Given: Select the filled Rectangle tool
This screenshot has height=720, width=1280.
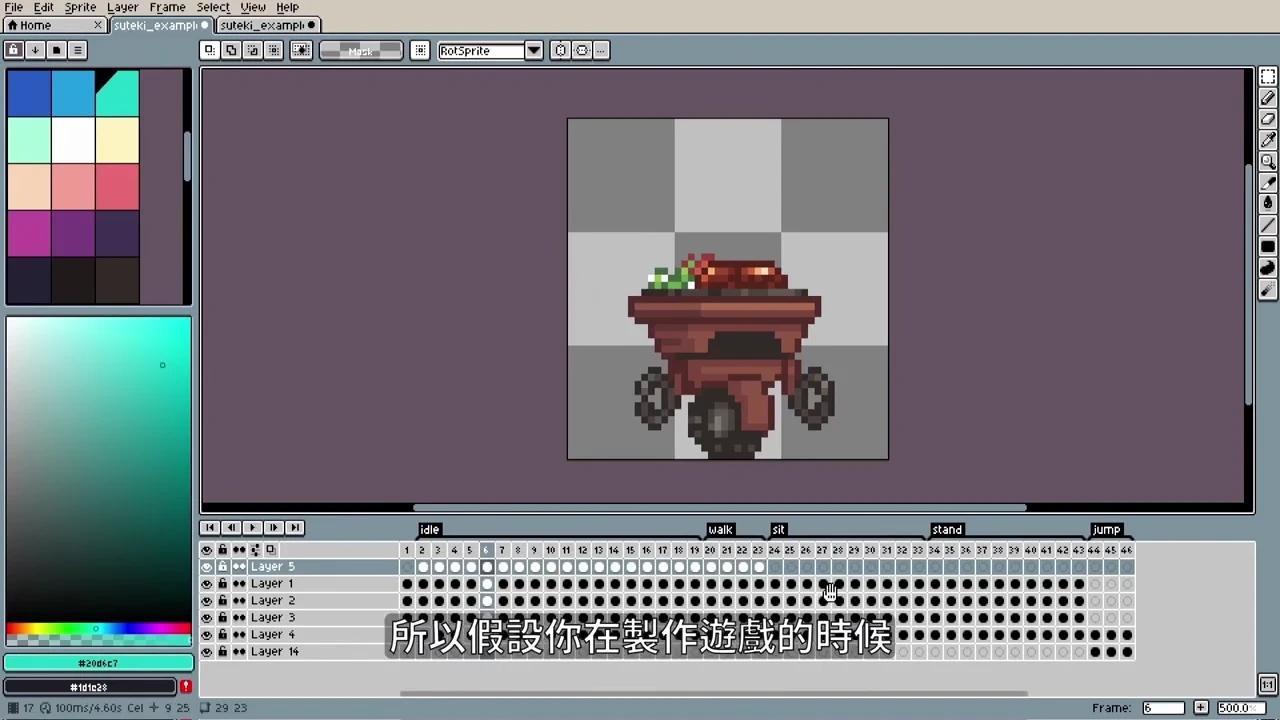Looking at the screenshot, I should click(x=1268, y=247).
